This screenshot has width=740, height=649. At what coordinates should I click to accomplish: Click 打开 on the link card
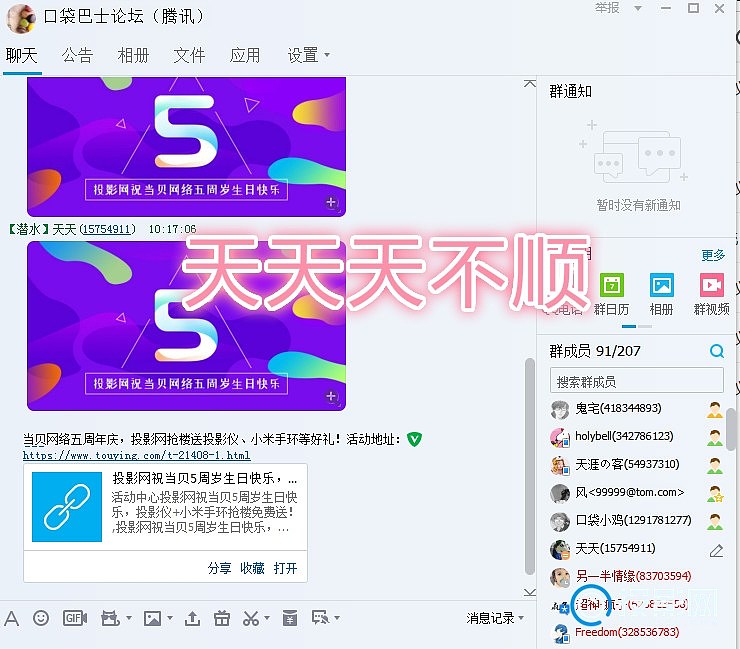[x=285, y=568]
